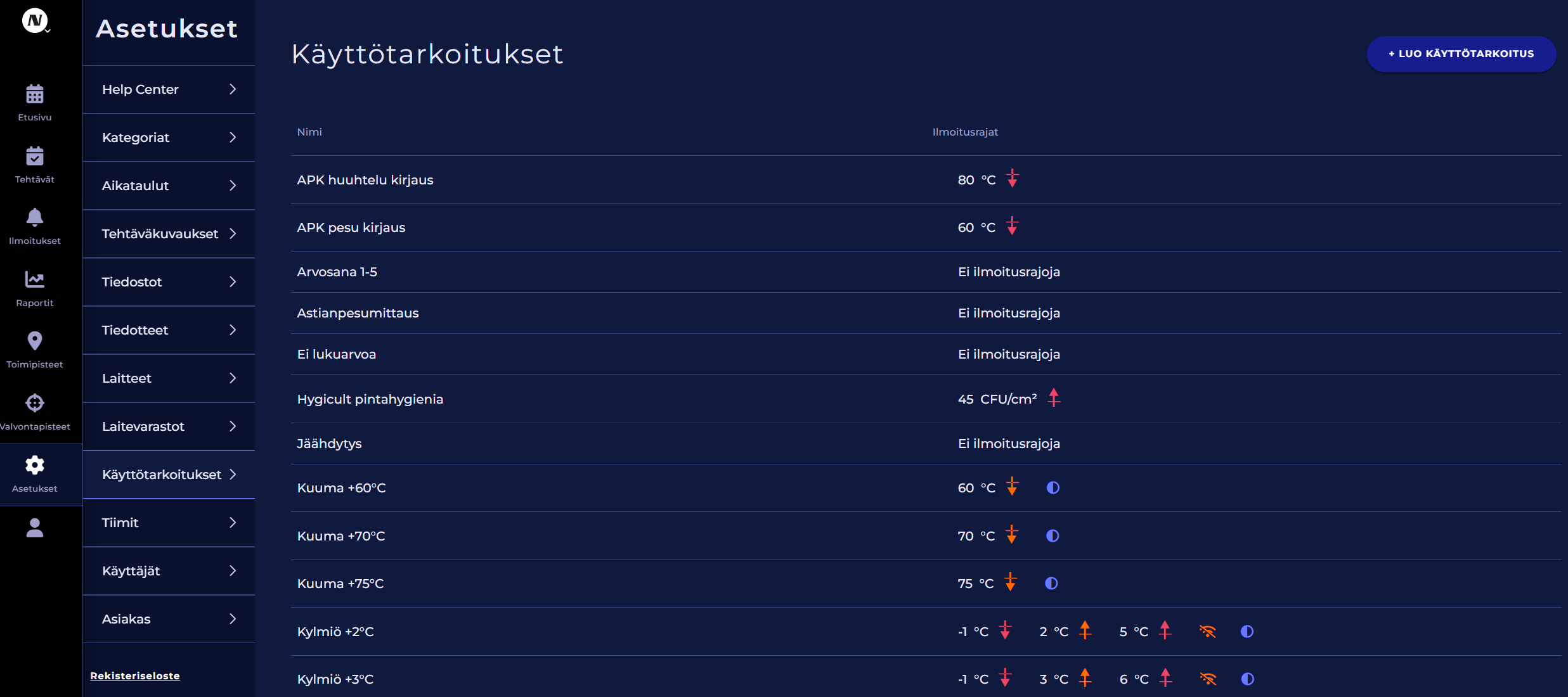Open Tehtävät tasks icon
The image size is (1568, 697).
click(35, 156)
